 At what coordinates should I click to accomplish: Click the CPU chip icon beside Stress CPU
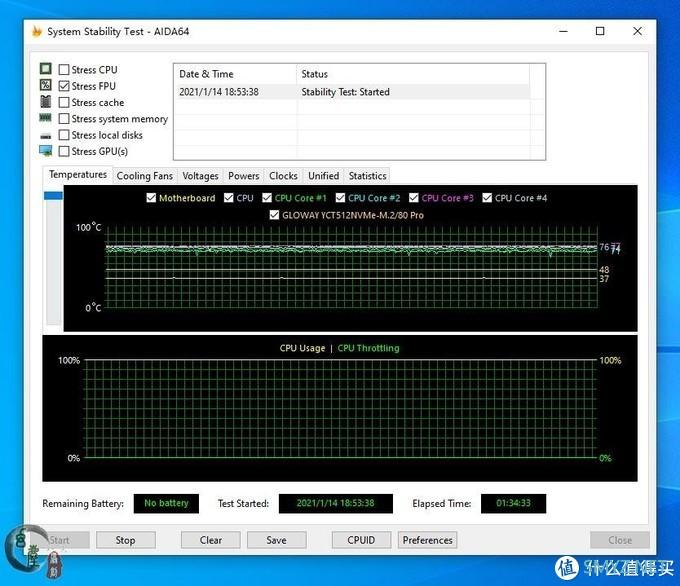point(46,69)
